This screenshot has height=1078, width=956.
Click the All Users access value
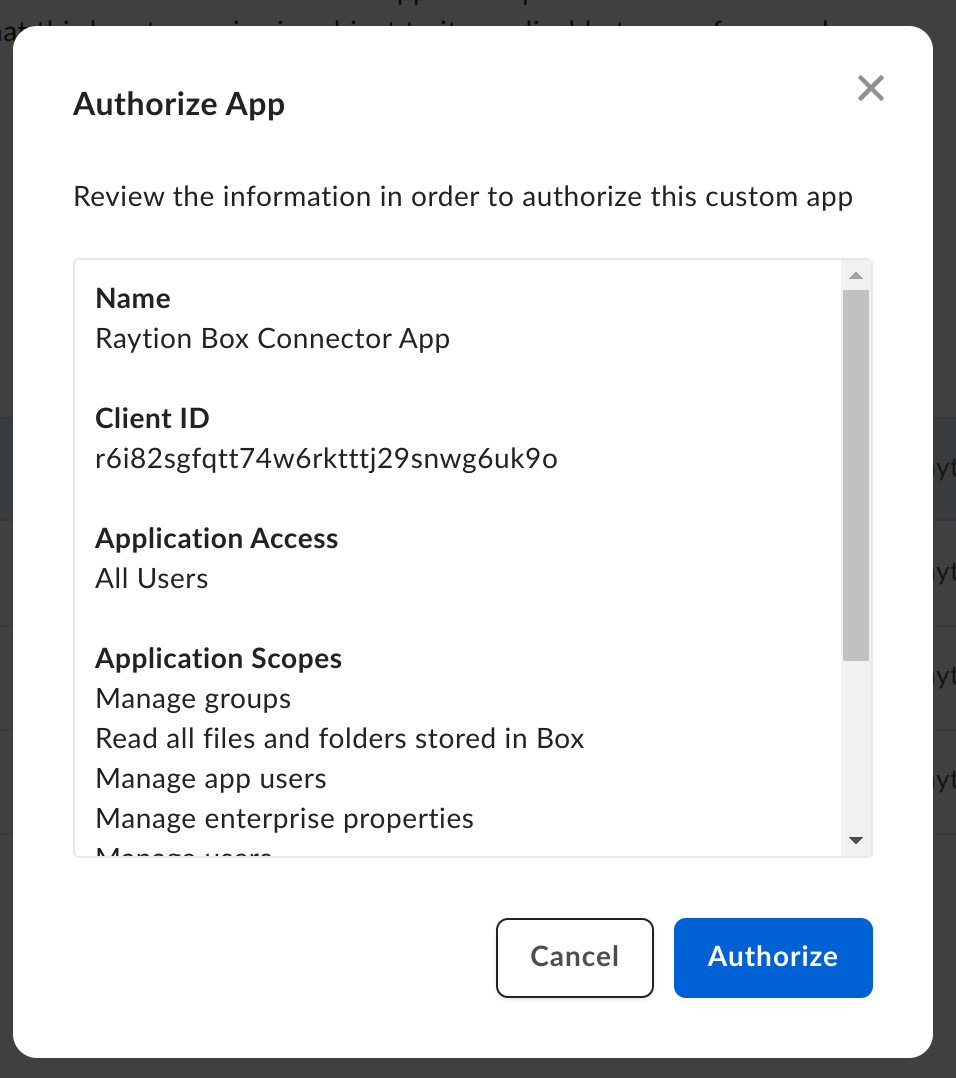tap(151, 578)
